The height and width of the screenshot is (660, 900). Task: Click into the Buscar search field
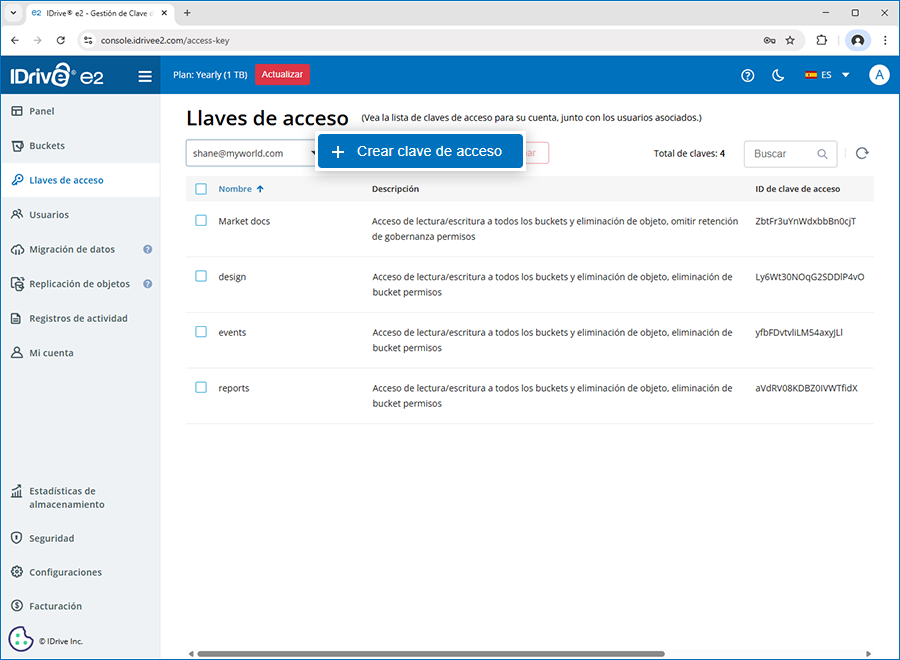tap(782, 154)
